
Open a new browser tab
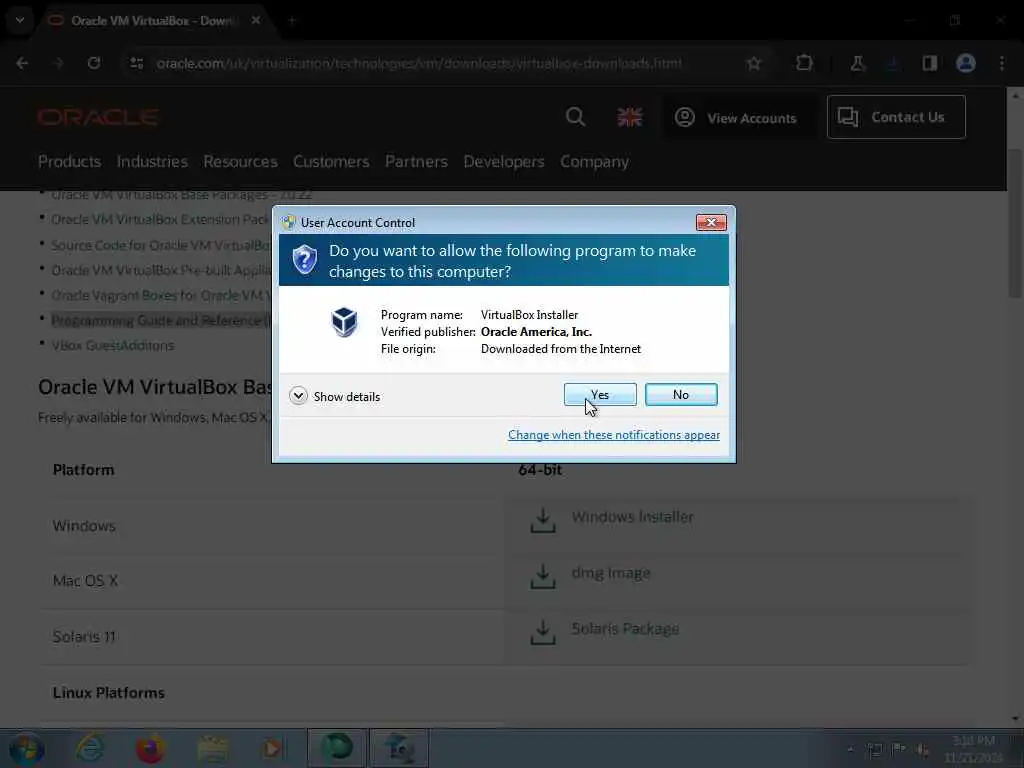[292, 21]
